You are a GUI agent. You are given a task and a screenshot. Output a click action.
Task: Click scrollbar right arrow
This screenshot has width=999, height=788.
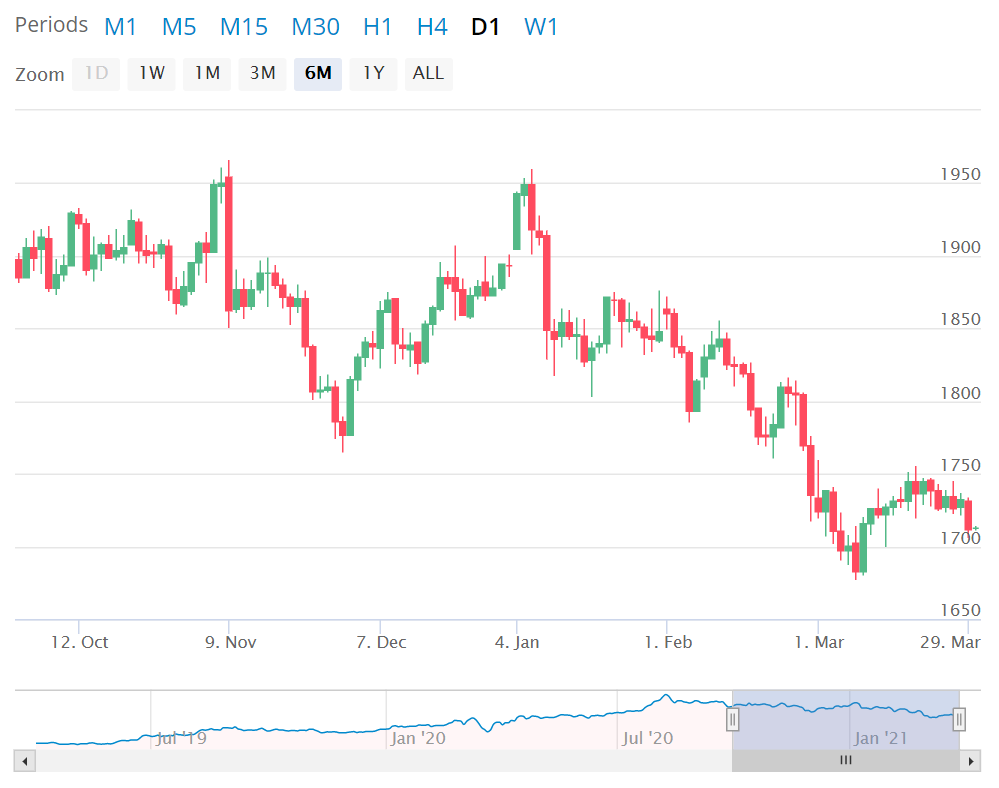pos(970,761)
